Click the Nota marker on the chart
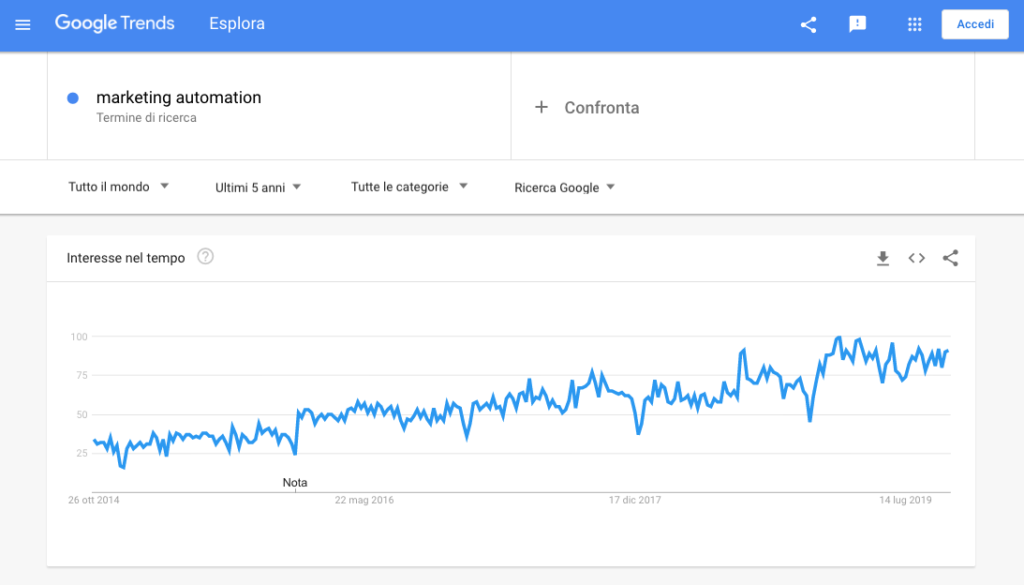Image resolution: width=1024 pixels, height=585 pixels. click(x=295, y=482)
